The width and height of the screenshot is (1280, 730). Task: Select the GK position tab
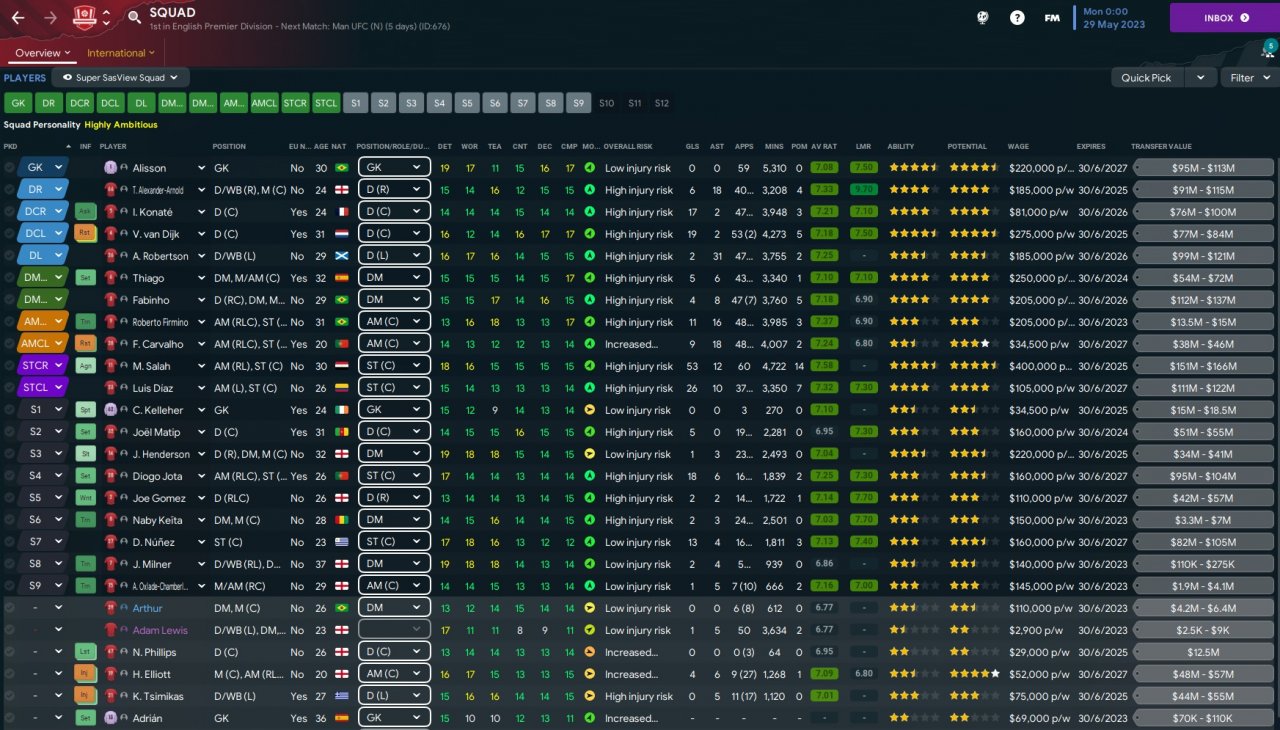pyautogui.click(x=18, y=102)
